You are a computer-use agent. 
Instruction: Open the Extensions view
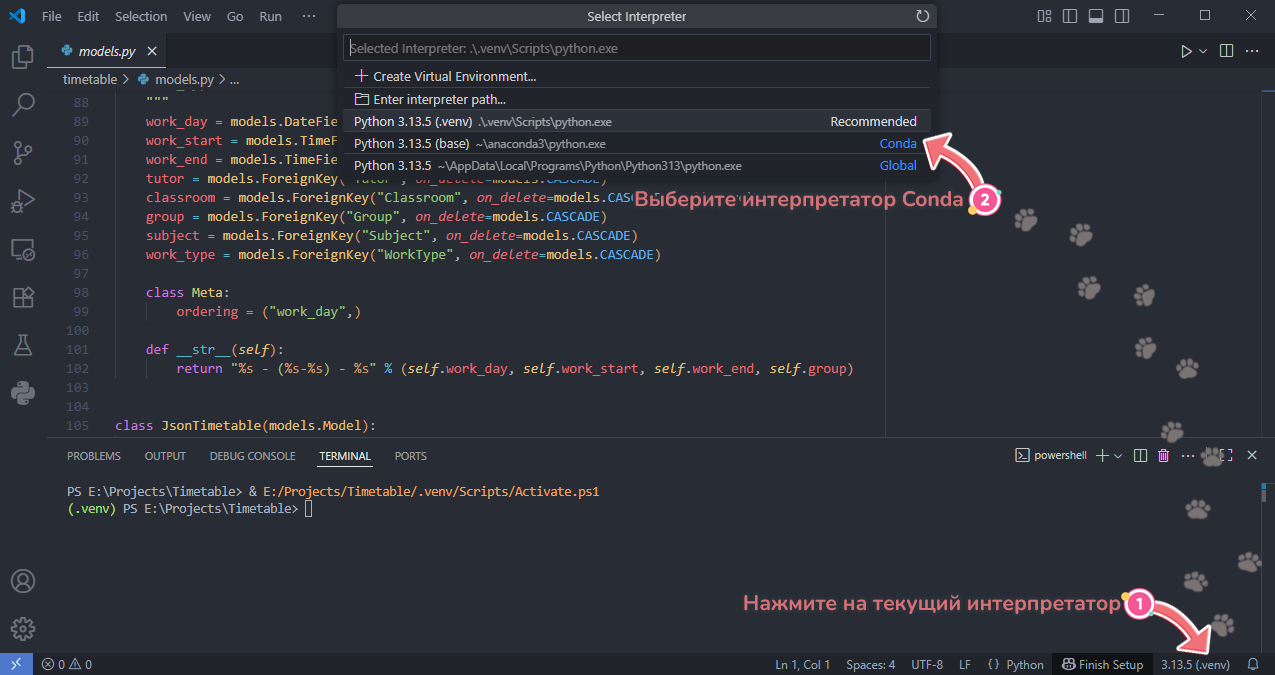(22, 297)
